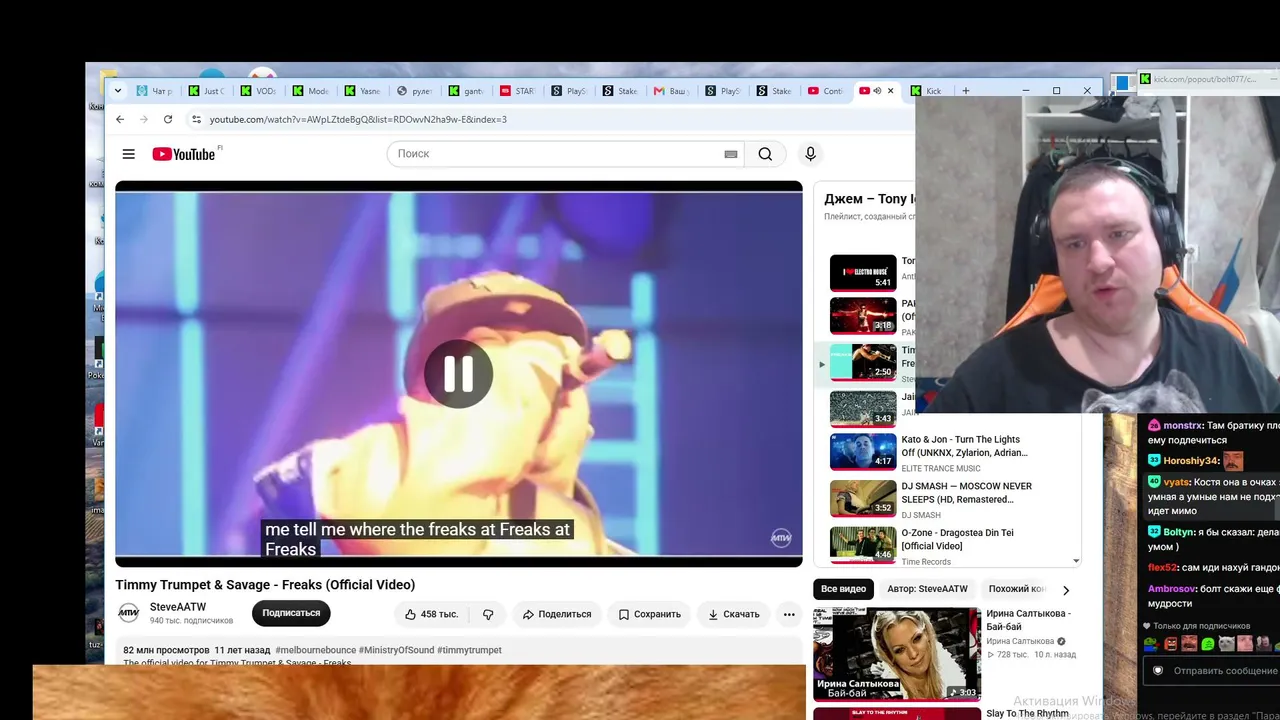
Task: Open the #MinistryOfSound hashtag
Action: 396,650
